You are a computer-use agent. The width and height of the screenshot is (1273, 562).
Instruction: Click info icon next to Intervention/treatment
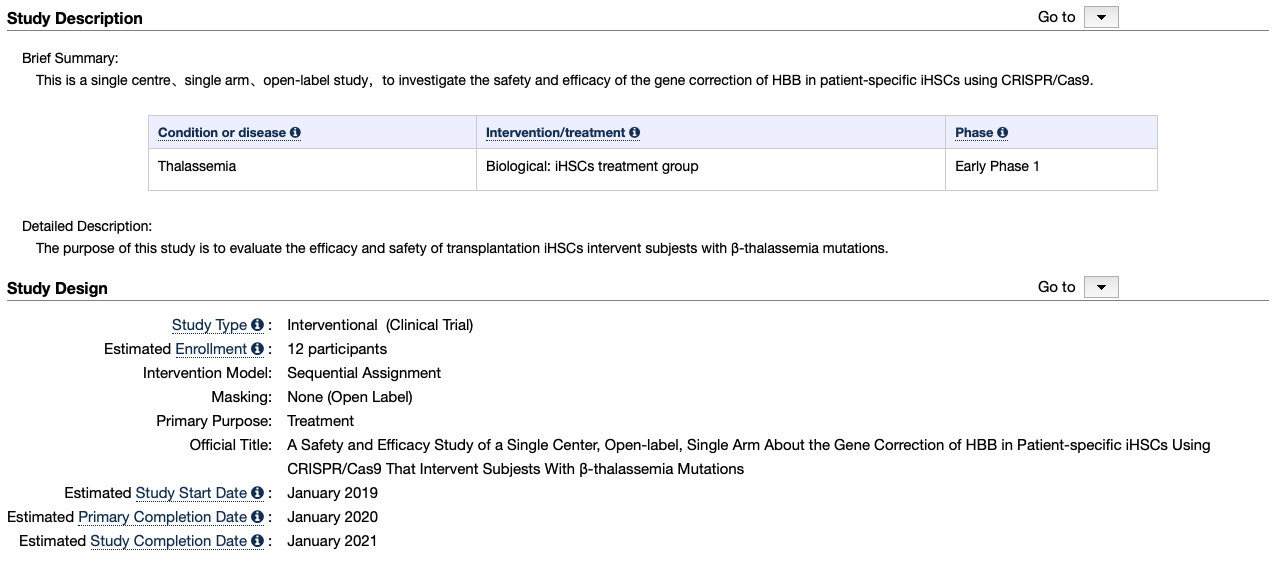[635, 133]
